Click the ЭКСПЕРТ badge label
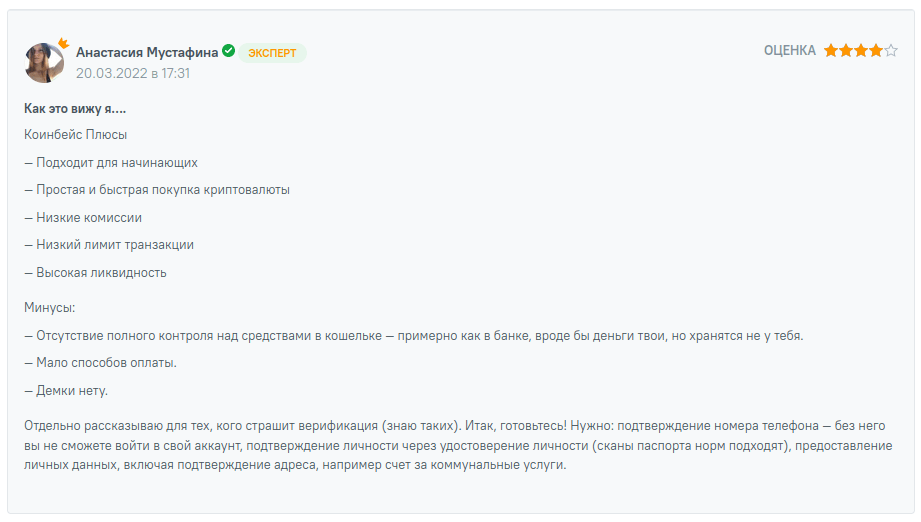 pyautogui.click(x=272, y=53)
